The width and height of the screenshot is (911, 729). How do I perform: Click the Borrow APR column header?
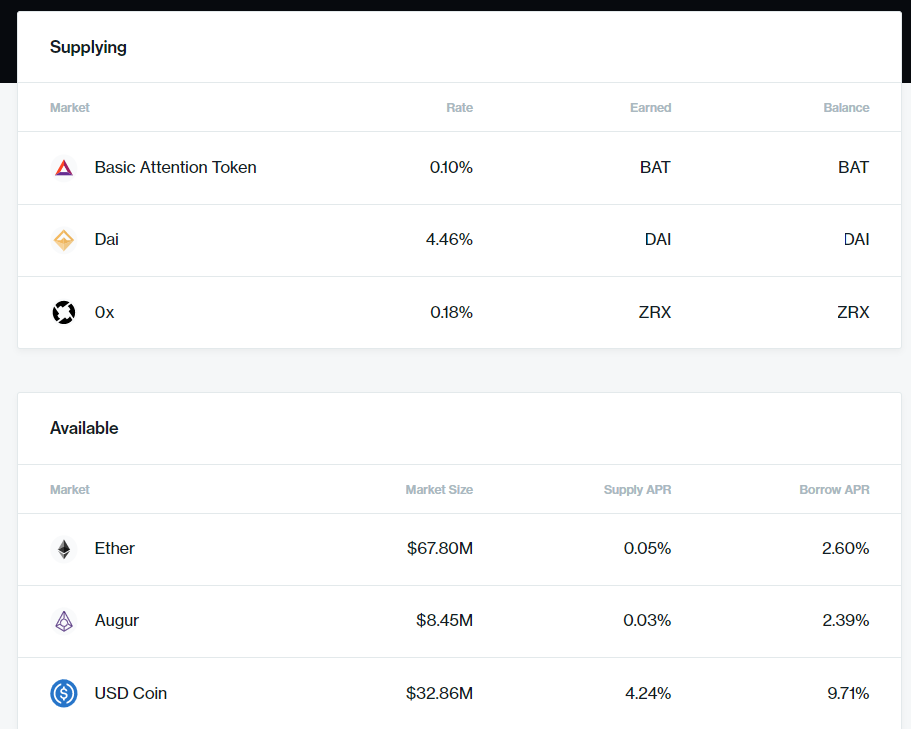click(x=834, y=490)
